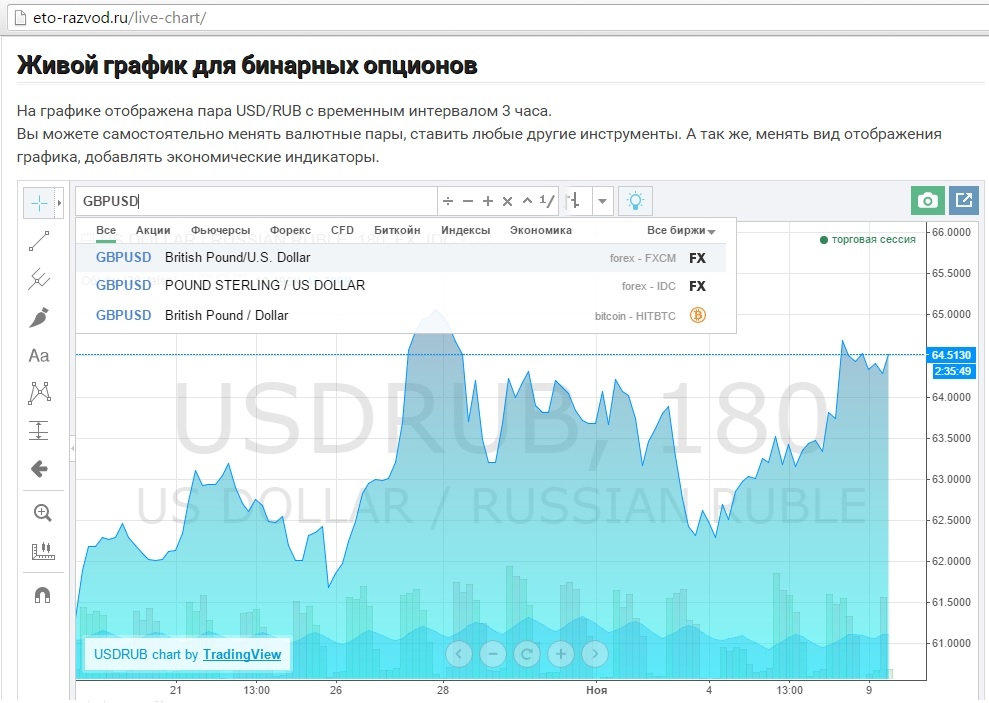Take a chart snapshot with camera button
This screenshot has width=989, height=703.
pos(928,201)
